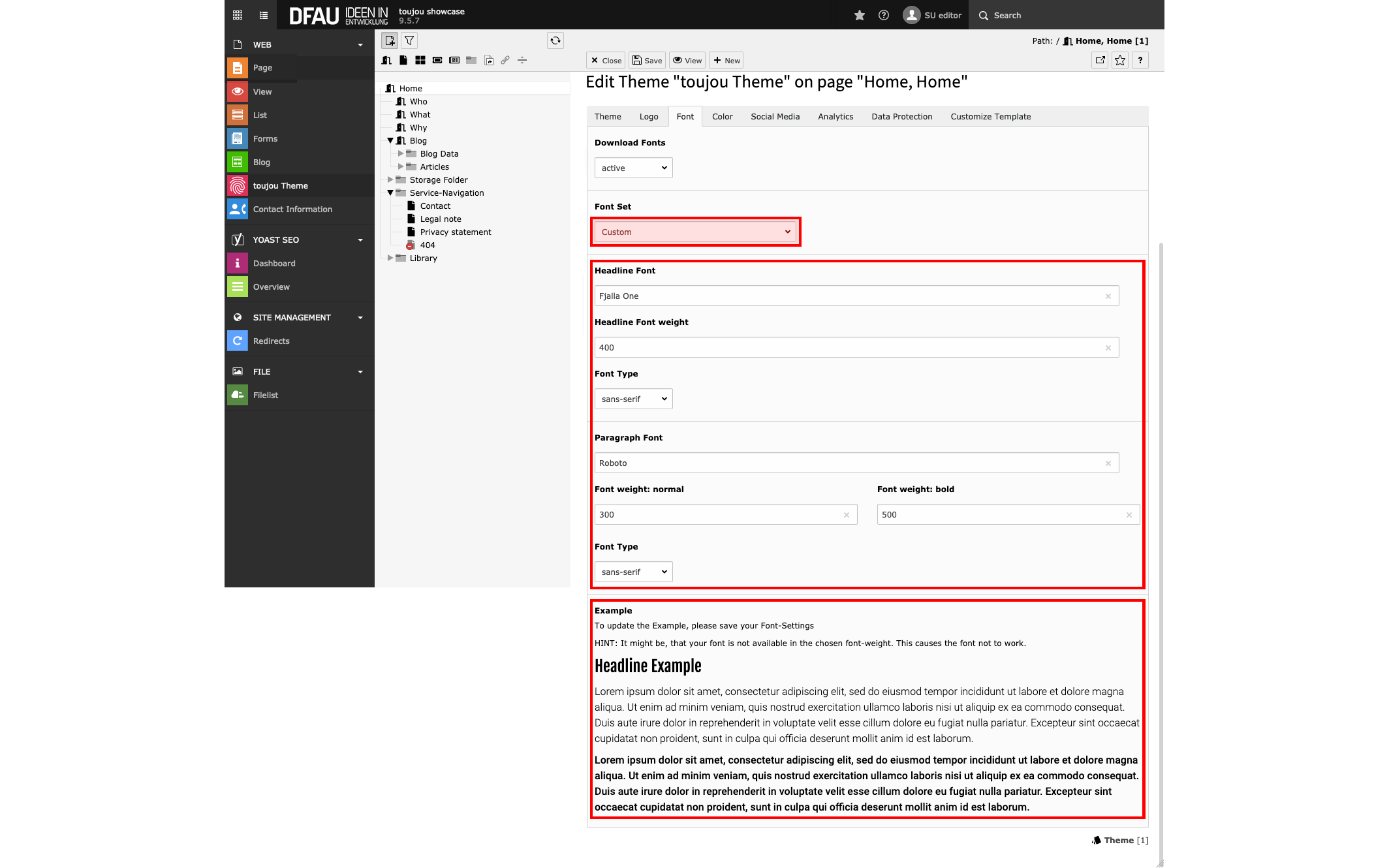This screenshot has width=1389, height=868.
Task: Open the Download Fonts dropdown
Action: (x=633, y=168)
